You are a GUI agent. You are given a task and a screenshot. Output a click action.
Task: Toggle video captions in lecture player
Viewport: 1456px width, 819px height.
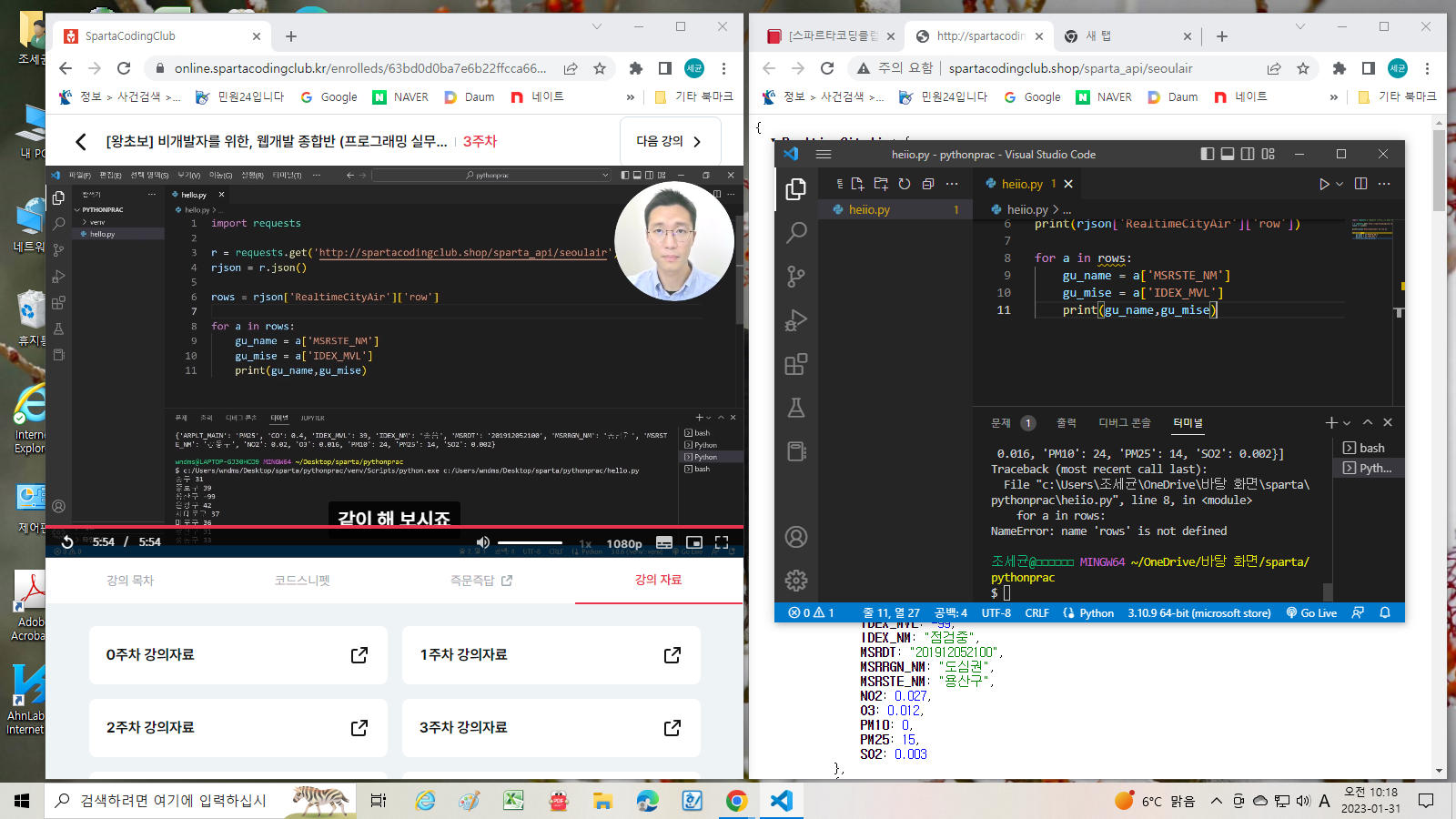(664, 542)
